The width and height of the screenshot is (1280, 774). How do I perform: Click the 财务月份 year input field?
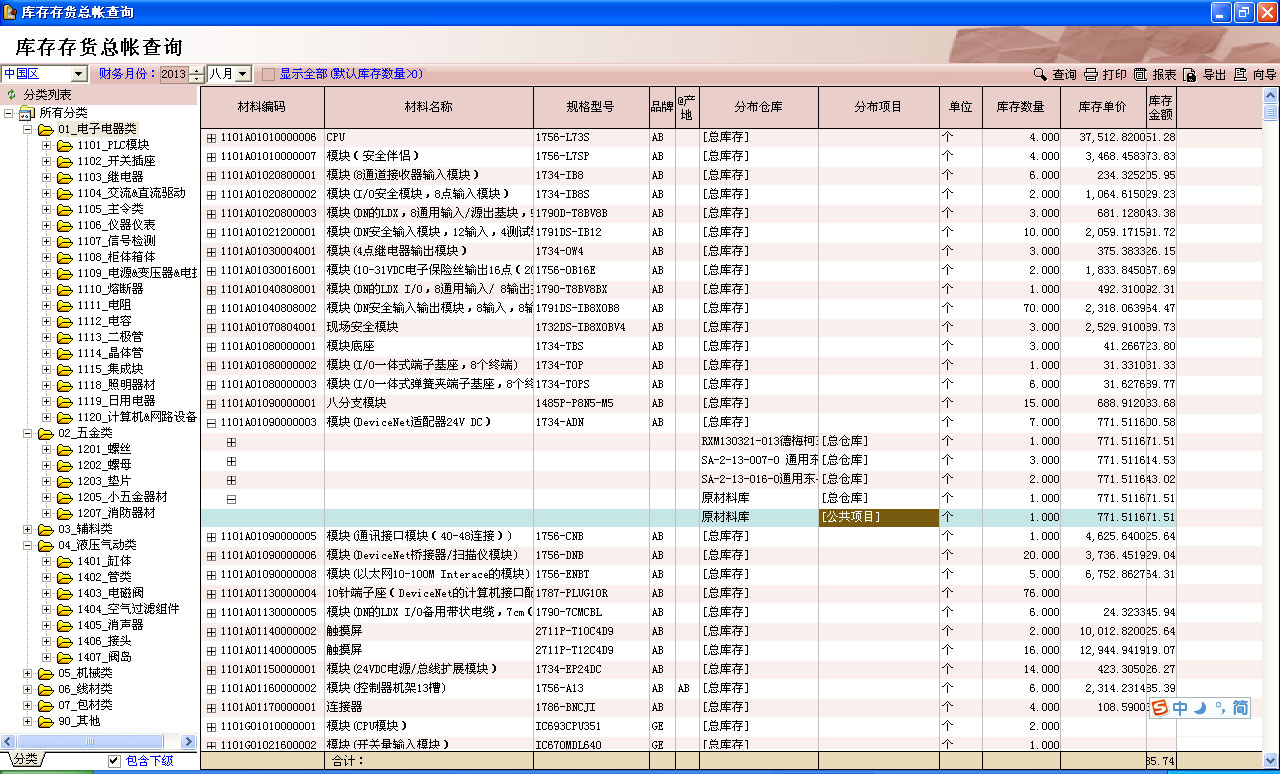(174, 74)
